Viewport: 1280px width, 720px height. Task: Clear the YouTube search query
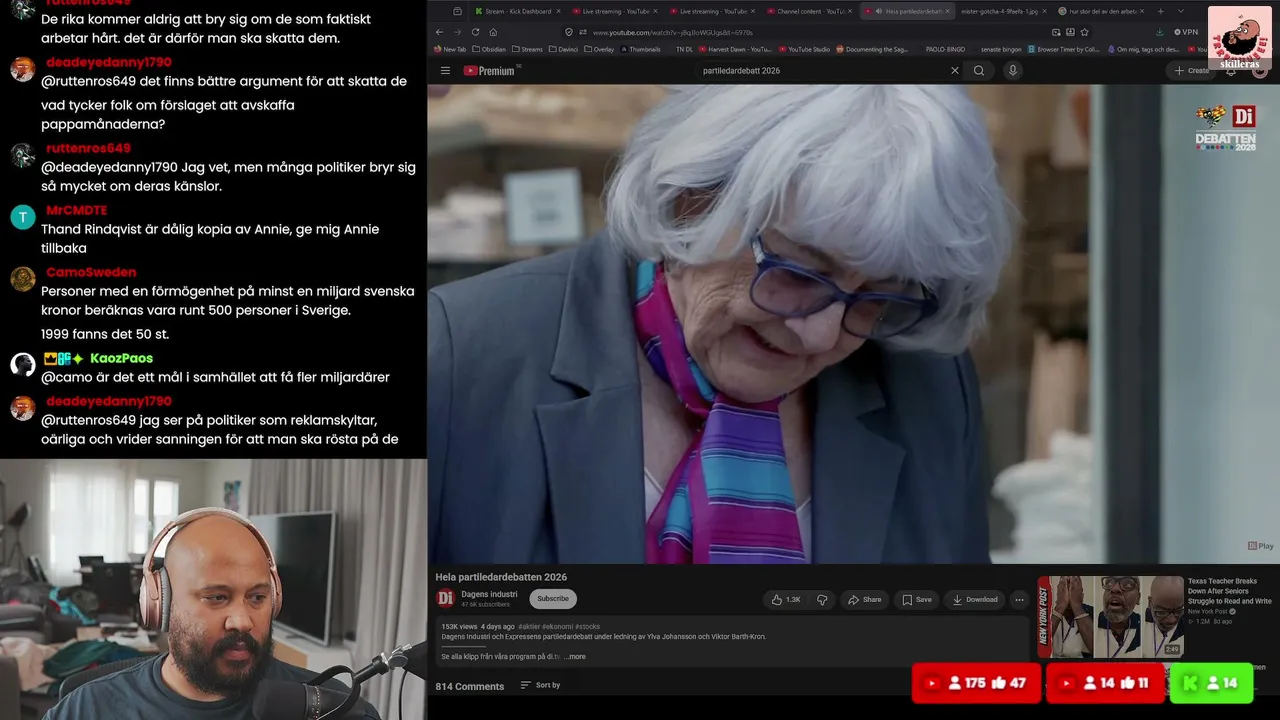954,71
